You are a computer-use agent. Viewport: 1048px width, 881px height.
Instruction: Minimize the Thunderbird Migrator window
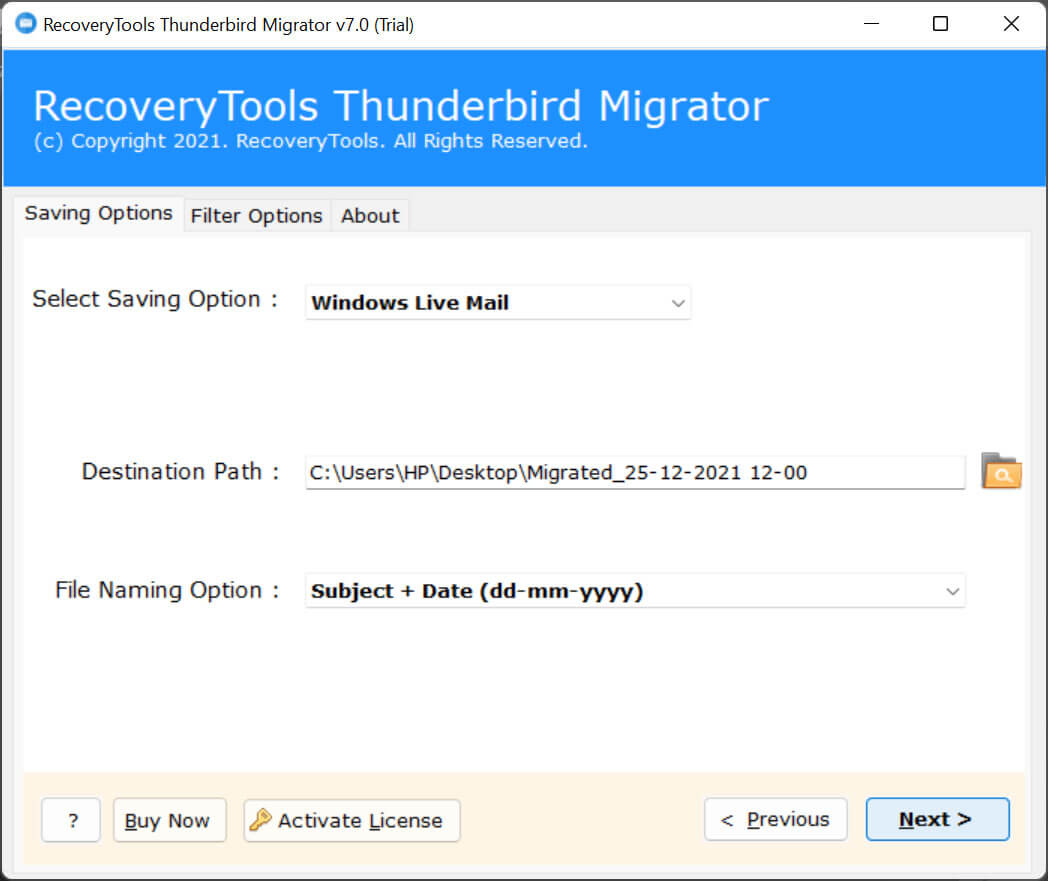(x=871, y=24)
